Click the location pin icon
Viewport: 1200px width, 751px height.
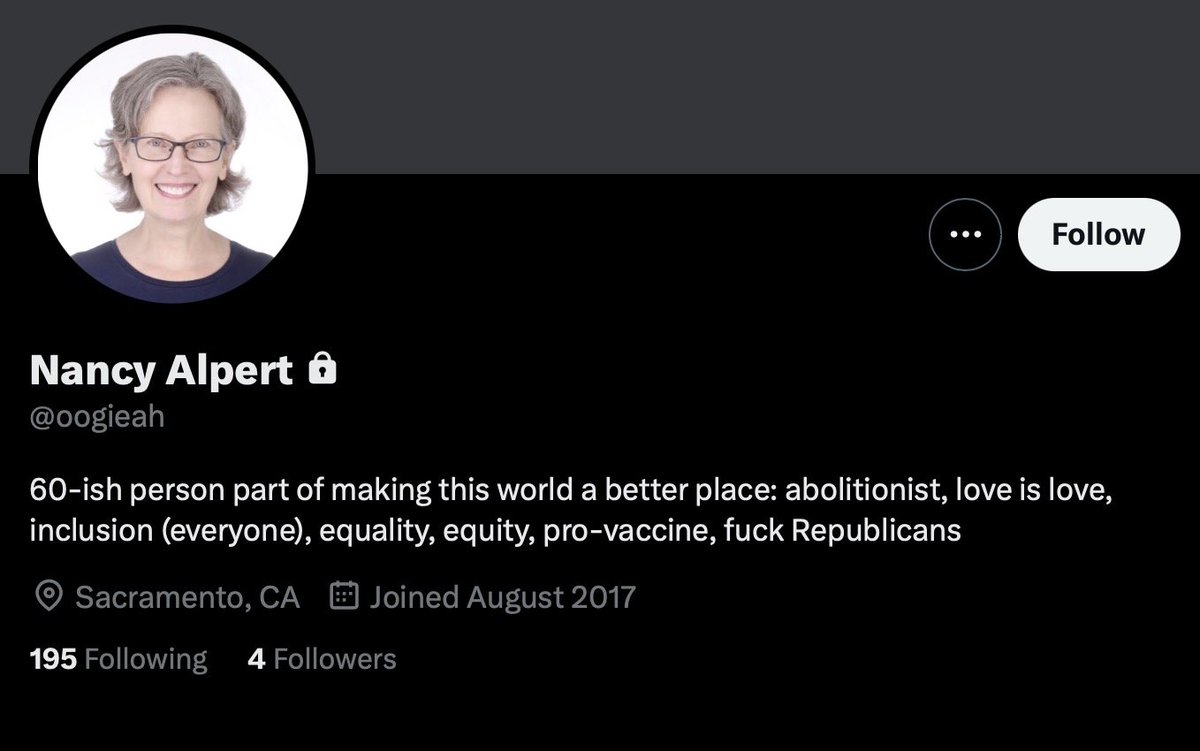point(47,597)
